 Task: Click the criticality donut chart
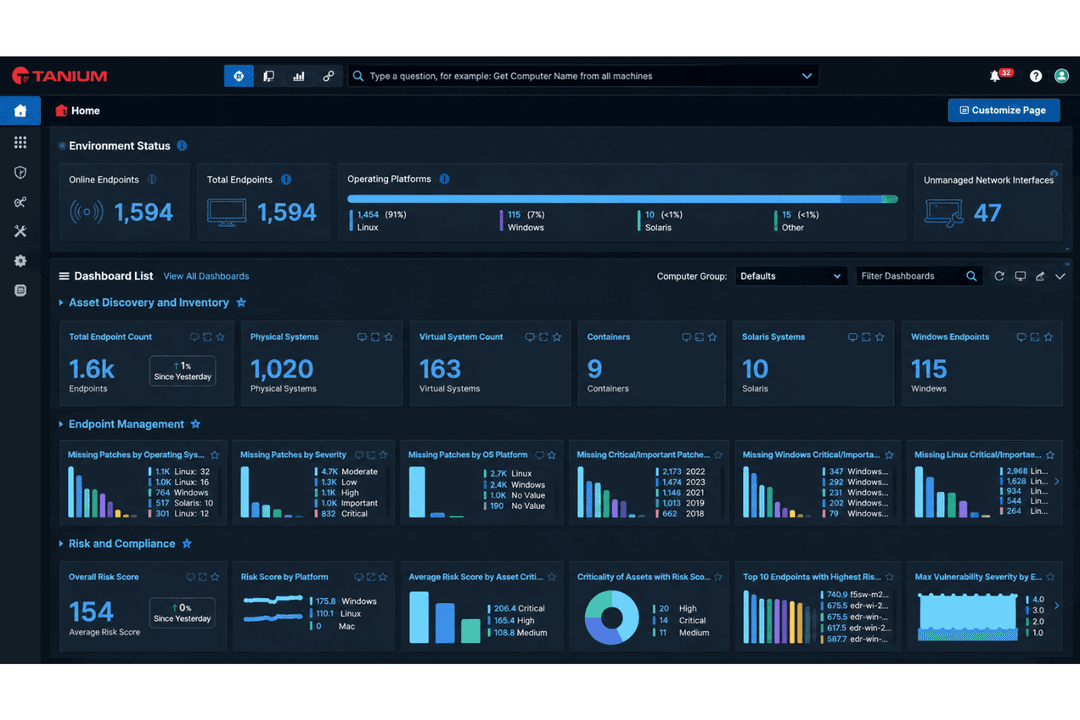[612, 617]
